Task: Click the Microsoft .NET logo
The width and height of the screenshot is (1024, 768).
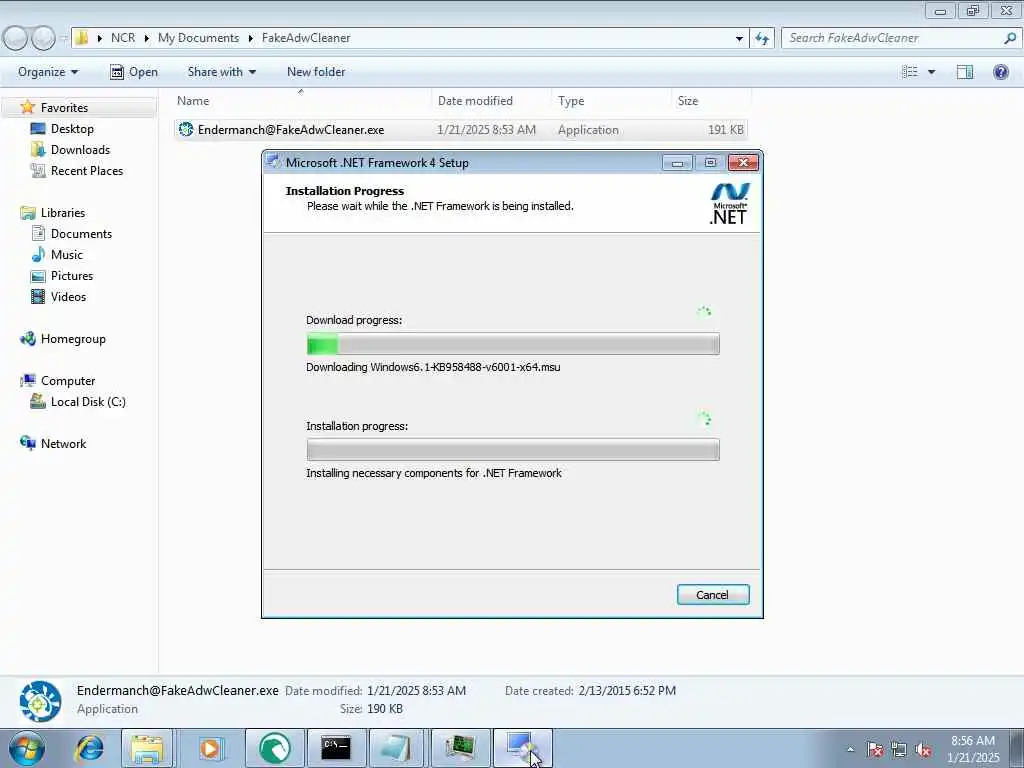Action: (x=729, y=204)
